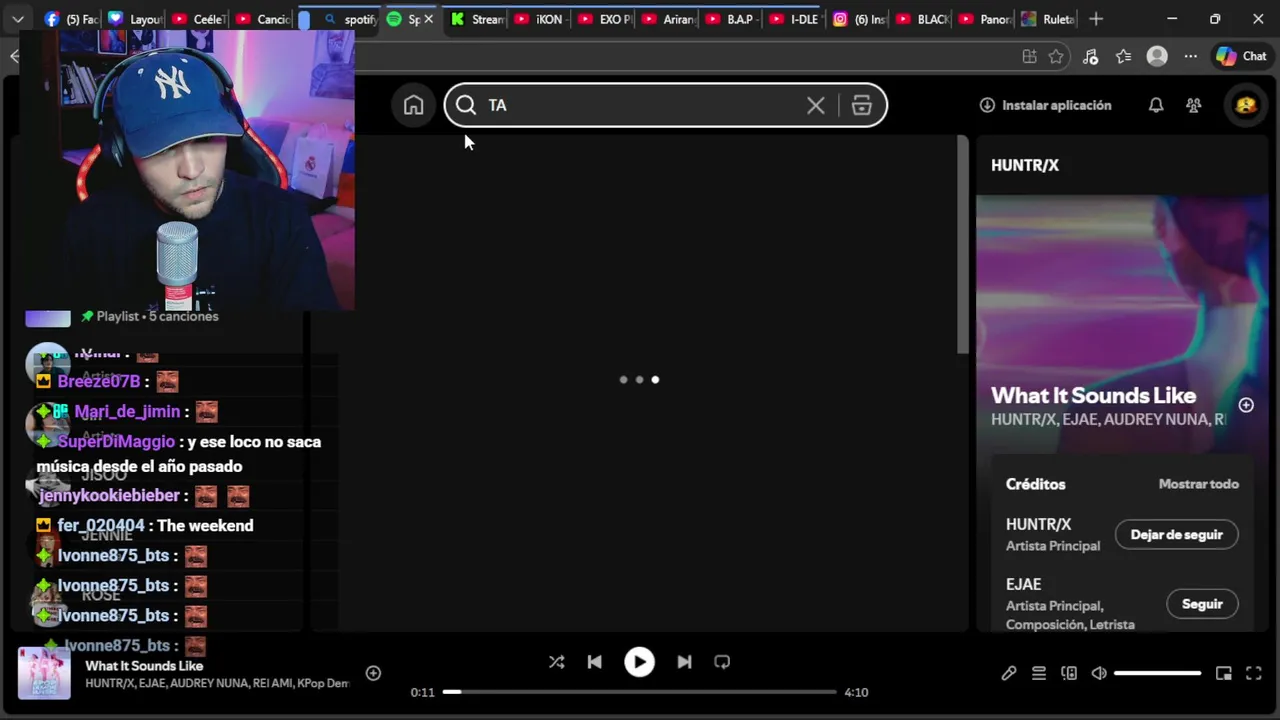Toggle repeat mode

(722, 662)
